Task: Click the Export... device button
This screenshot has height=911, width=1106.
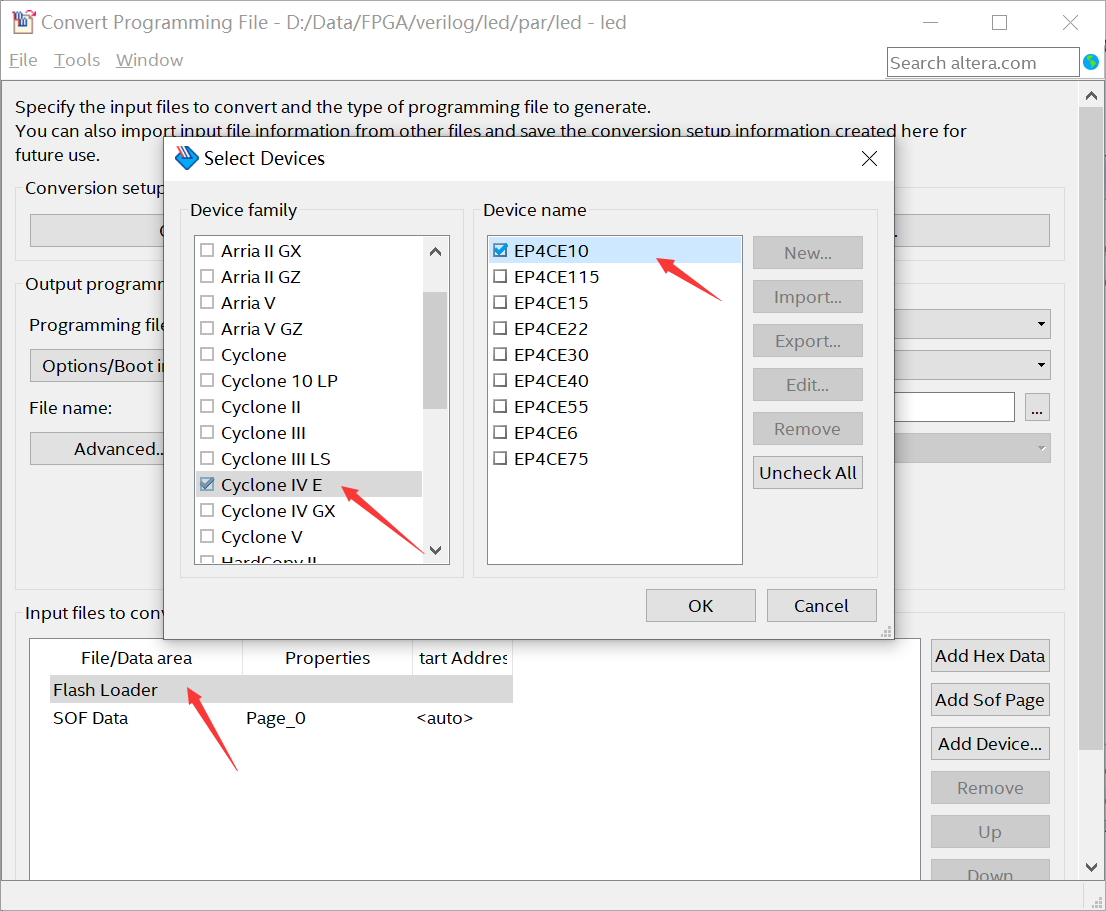Action: coord(808,341)
